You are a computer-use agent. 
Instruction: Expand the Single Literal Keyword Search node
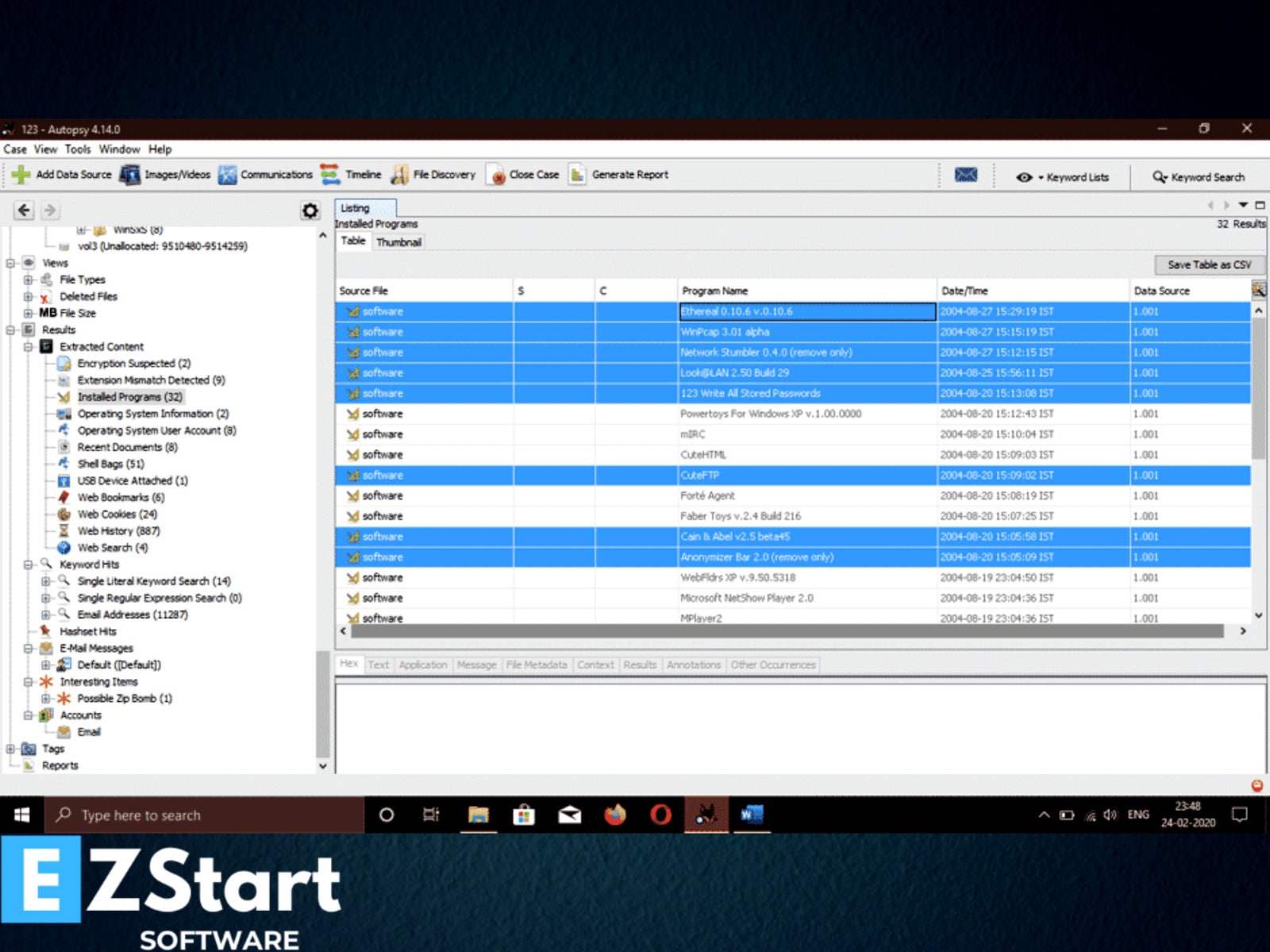[x=45, y=581]
